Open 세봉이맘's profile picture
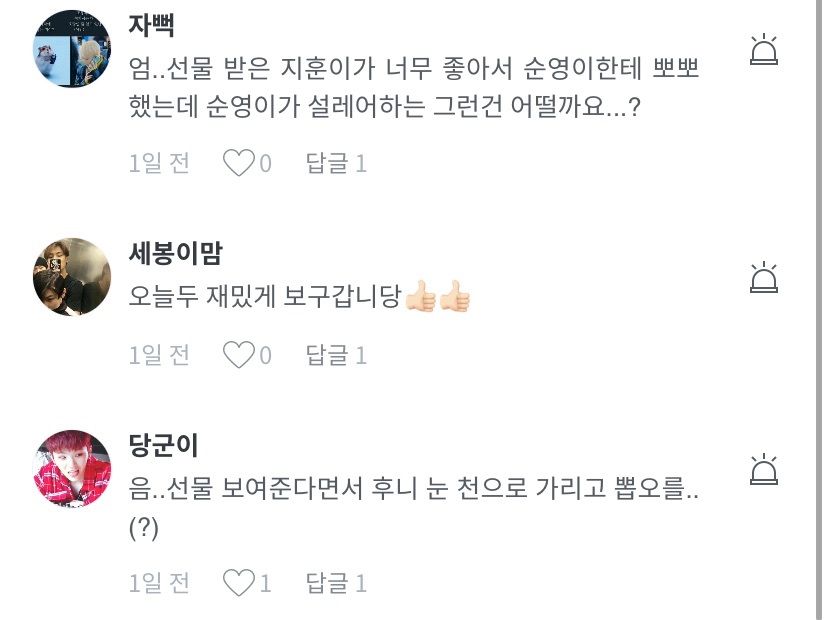Viewport: 828px width, 620px height. click(x=72, y=277)
